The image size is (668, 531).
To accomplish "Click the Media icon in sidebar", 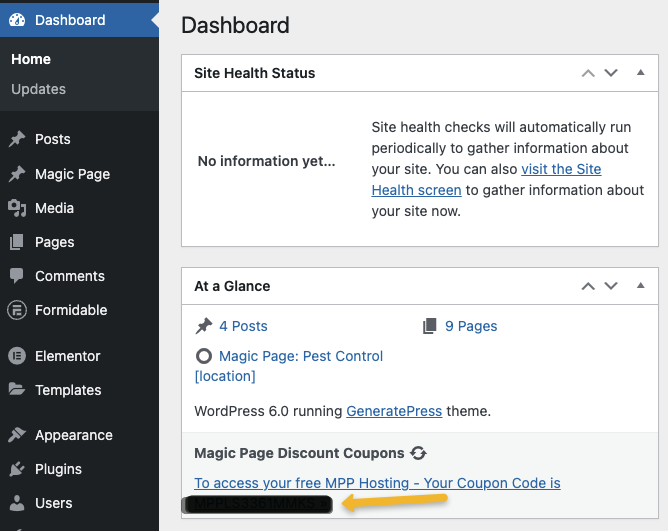I will coord(17,208).
